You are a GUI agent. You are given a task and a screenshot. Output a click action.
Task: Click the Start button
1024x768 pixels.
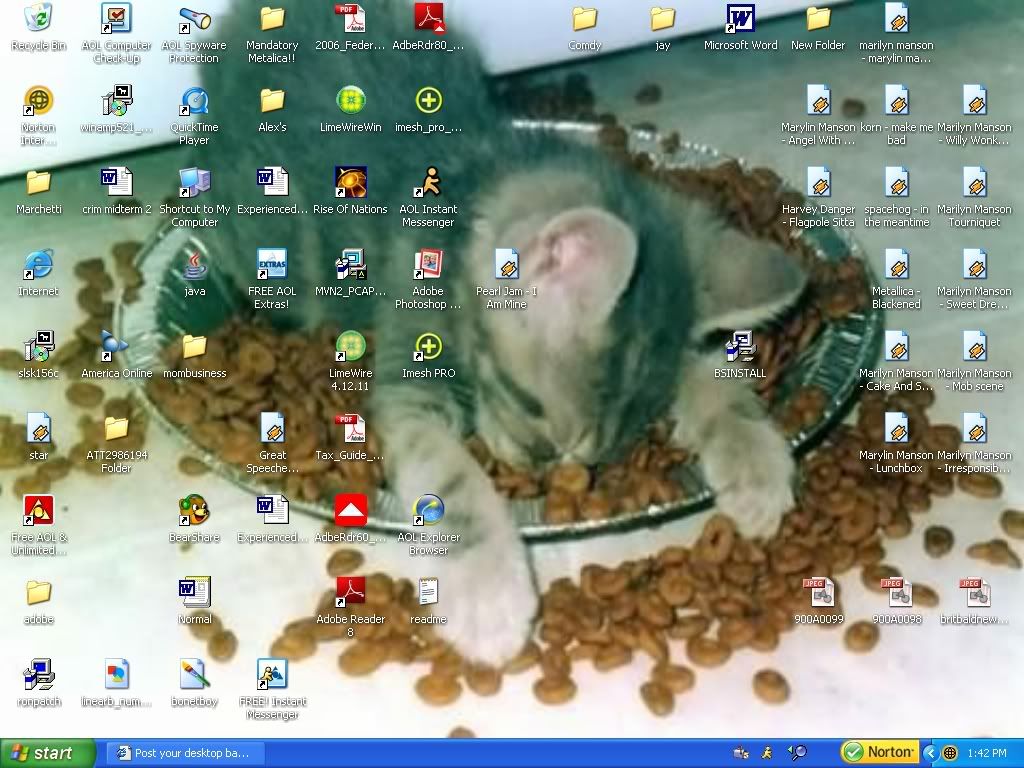point(48,753)
